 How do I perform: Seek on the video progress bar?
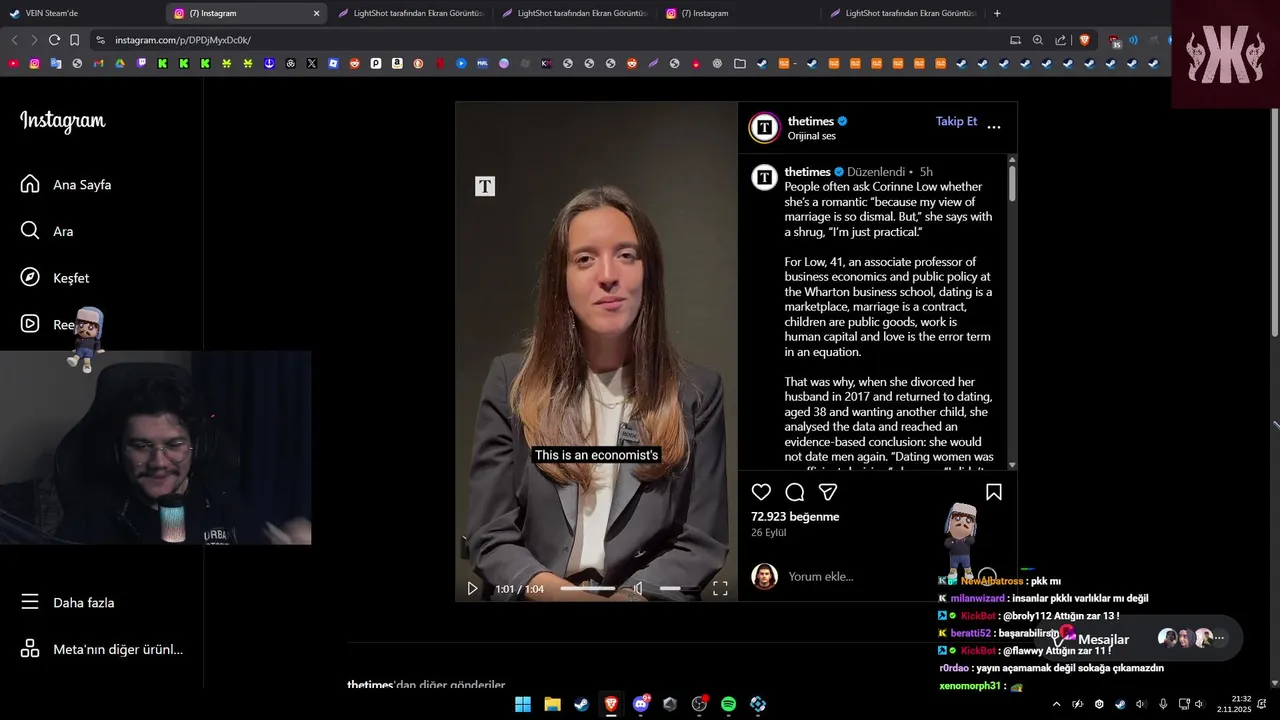(x=587, y=589)
